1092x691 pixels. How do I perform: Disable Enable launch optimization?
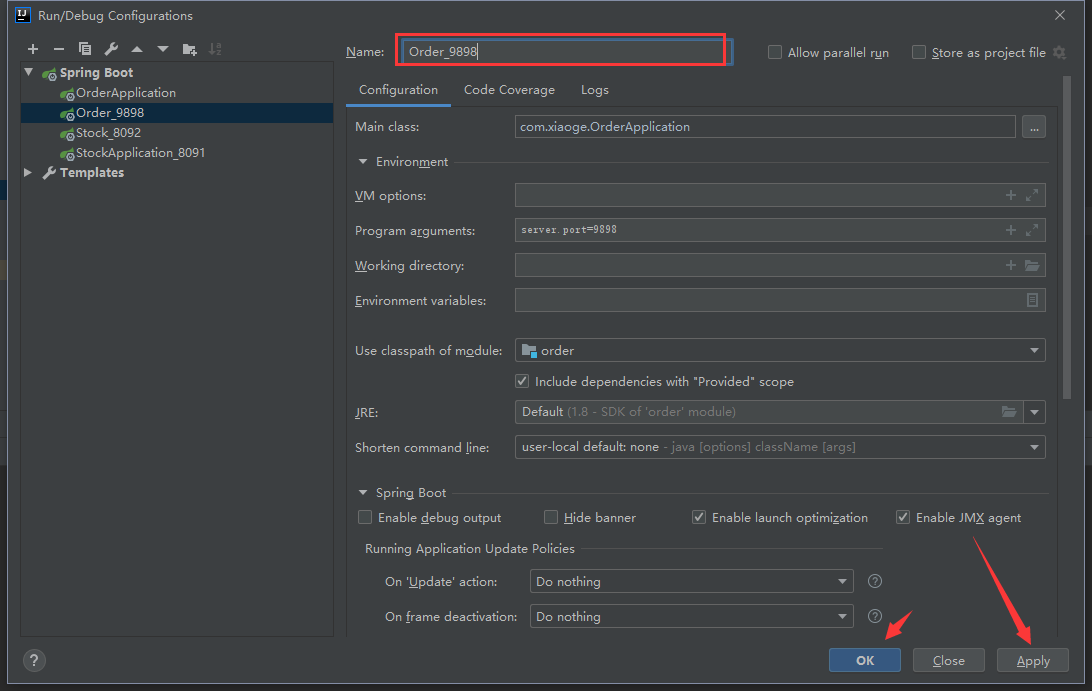[699, 517]
